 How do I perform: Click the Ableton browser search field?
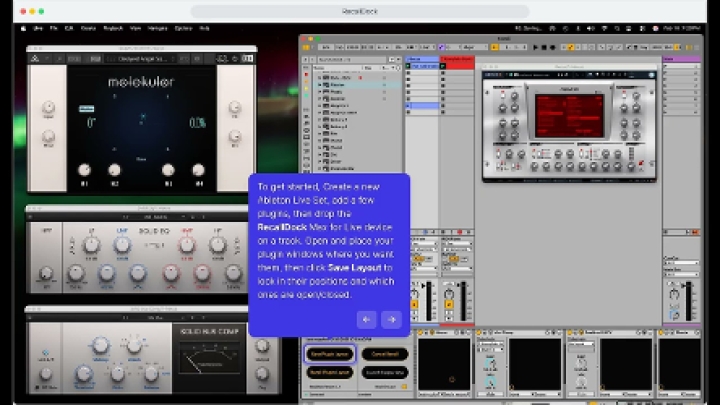coord(353,59)
